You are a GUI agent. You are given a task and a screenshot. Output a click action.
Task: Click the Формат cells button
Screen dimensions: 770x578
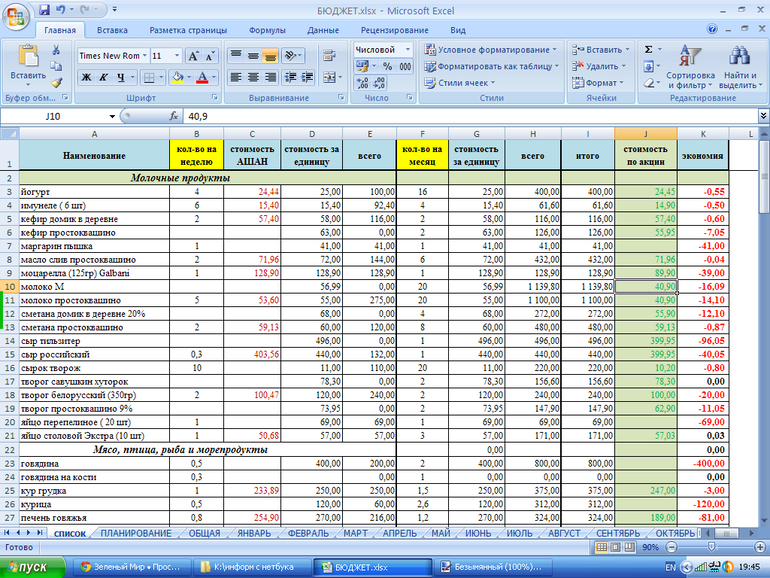click(598, 83)
